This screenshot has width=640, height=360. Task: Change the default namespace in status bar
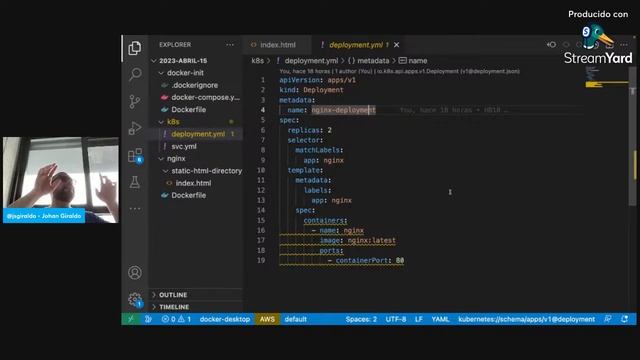[x=295, y=319]
